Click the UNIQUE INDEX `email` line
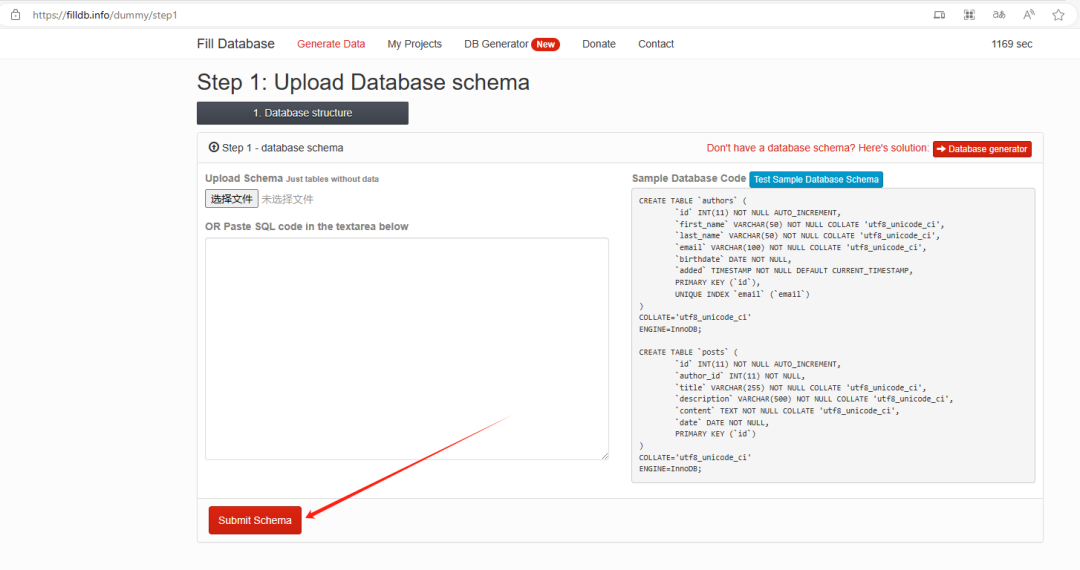 click(742, 294)
